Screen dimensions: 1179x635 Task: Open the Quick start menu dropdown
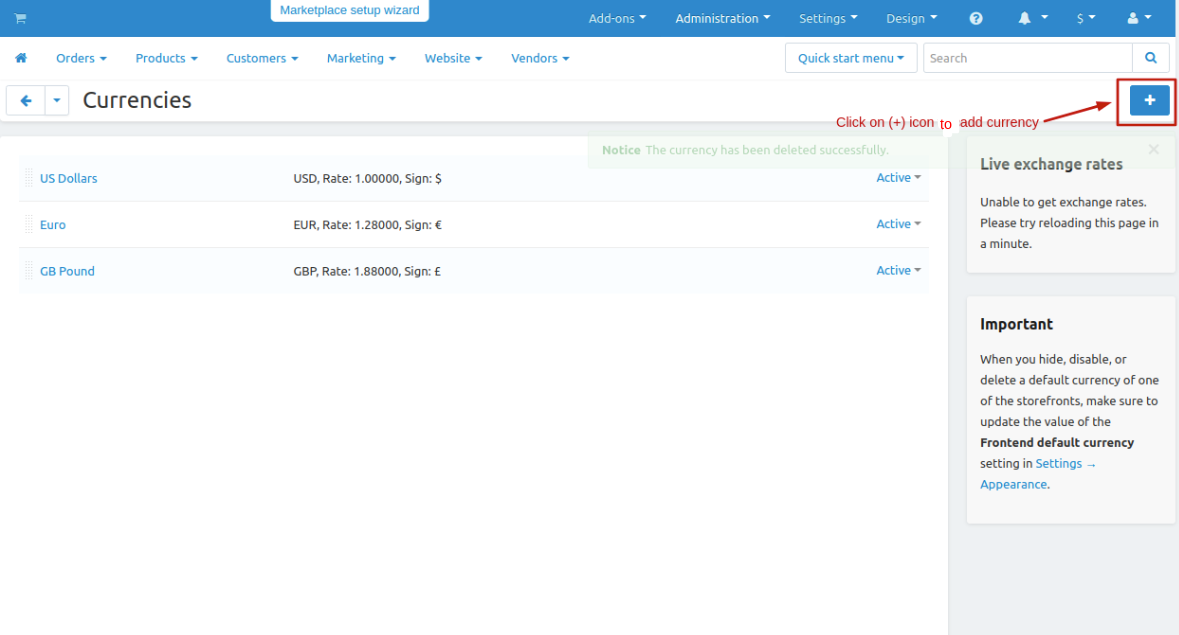pos(851,58)
